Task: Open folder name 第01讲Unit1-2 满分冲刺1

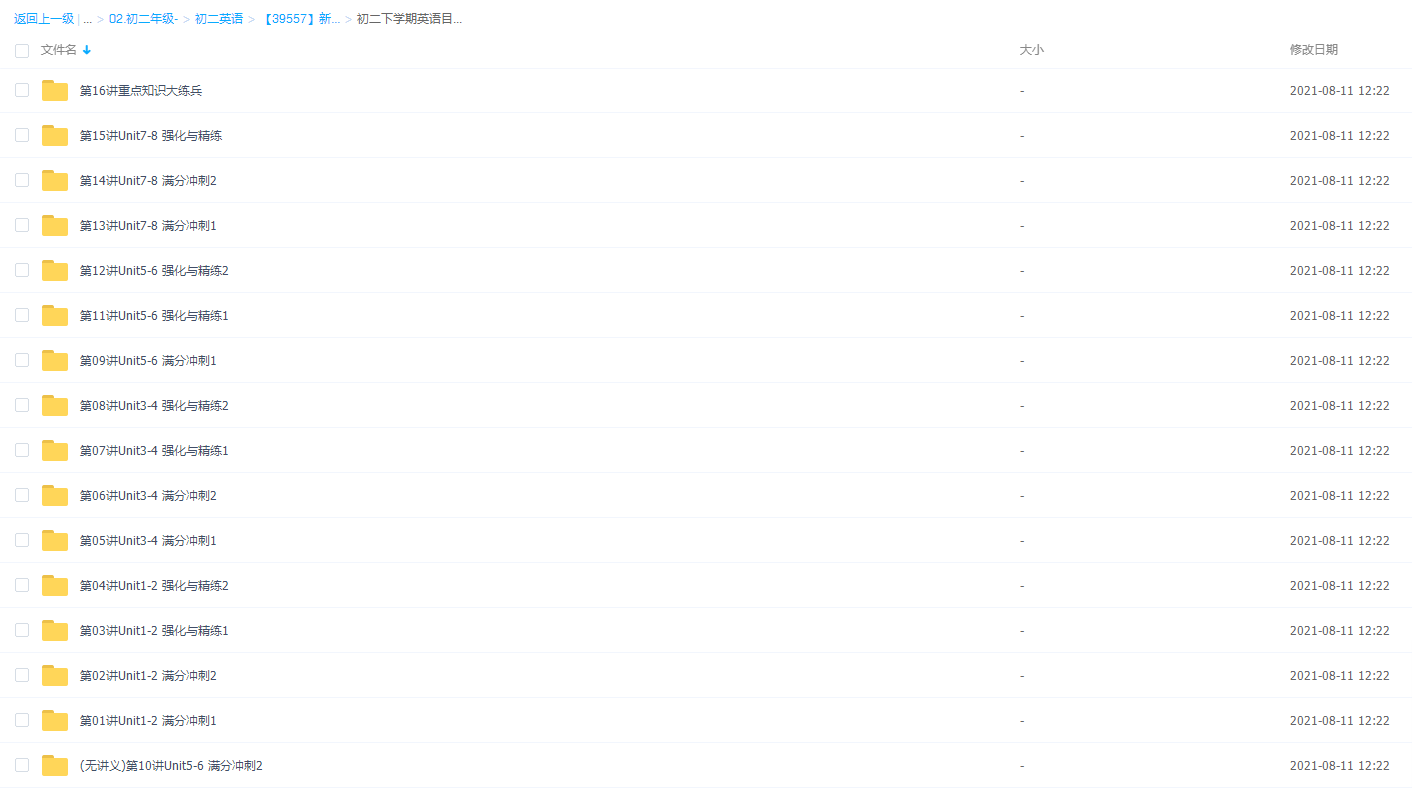Action: [x=148, y=721]
